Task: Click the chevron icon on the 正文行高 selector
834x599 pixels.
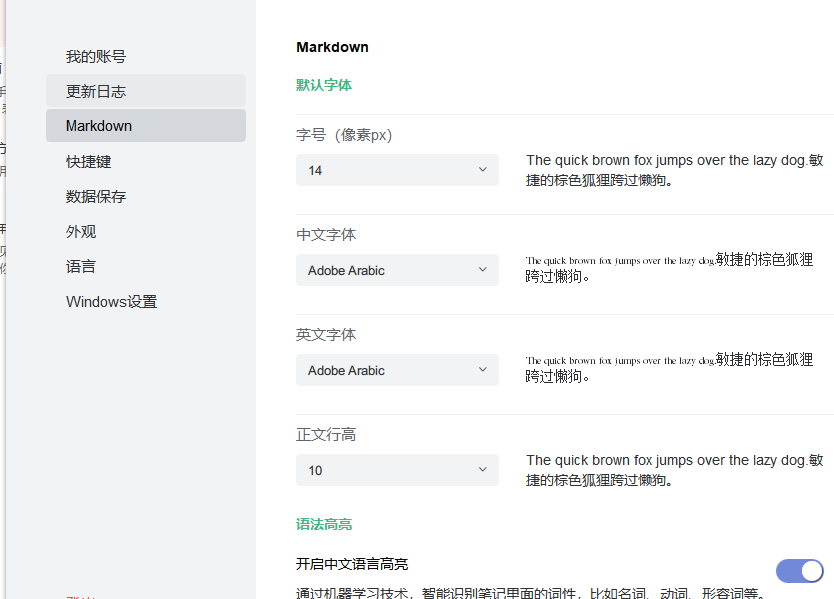Action: 481,470
